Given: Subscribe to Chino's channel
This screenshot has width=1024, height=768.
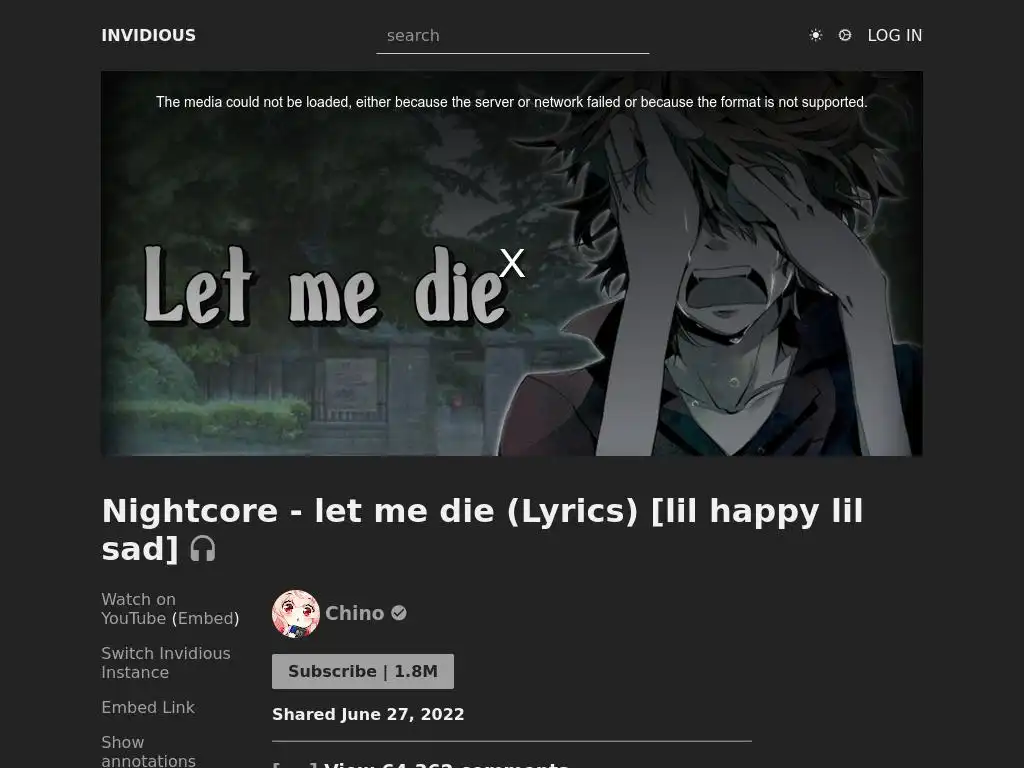Looking at the screenshot, I should pos(363,671).
